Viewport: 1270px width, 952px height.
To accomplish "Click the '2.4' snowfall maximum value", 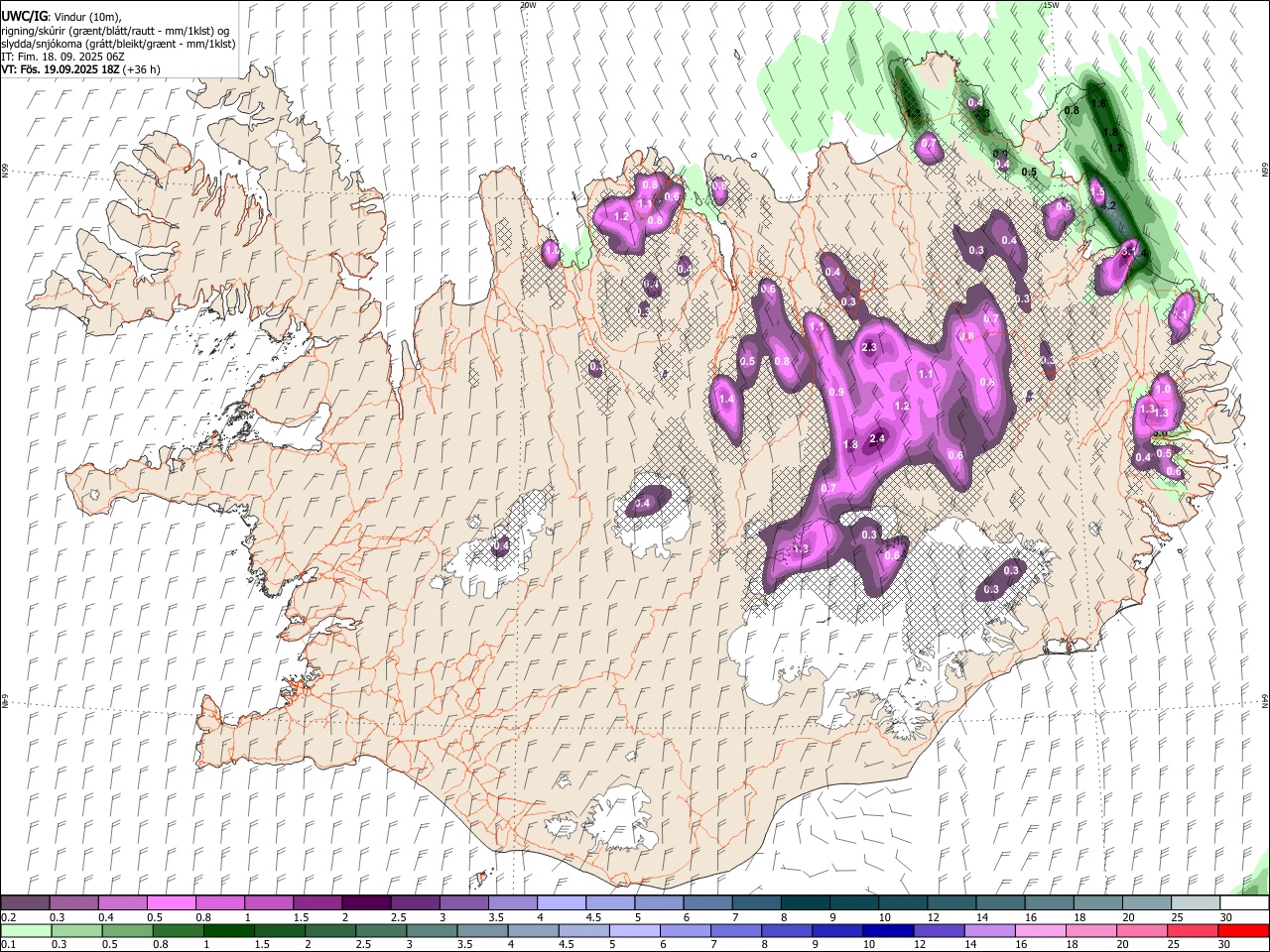I will (x=877, y=438).
